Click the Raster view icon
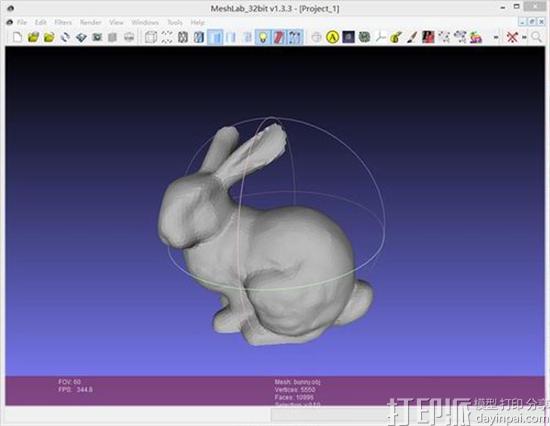550x426 pixels. (129, 37)
